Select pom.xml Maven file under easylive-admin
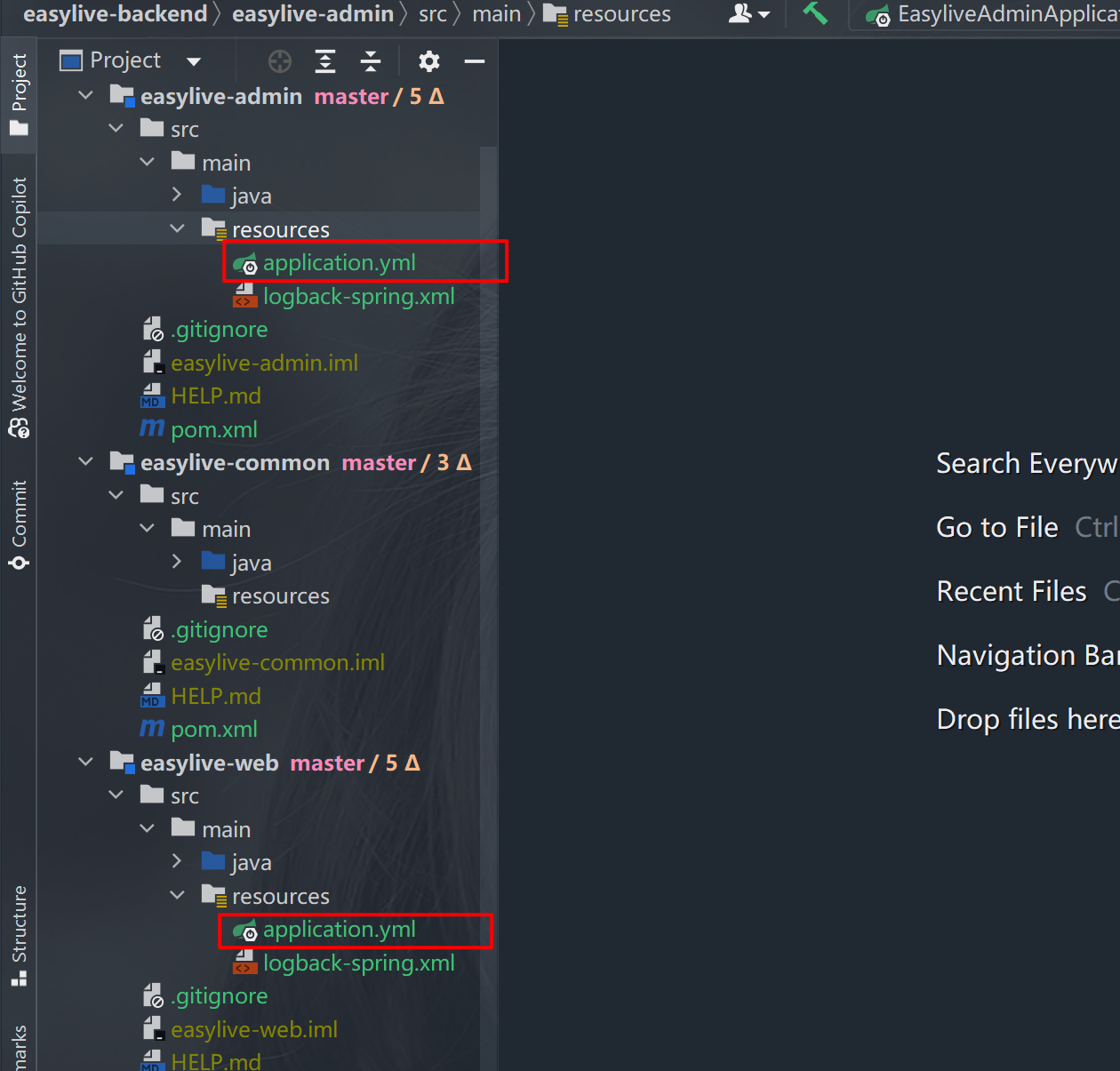Image resolution: width=1120 pixels, height=1071 pixels. point(213,429)
